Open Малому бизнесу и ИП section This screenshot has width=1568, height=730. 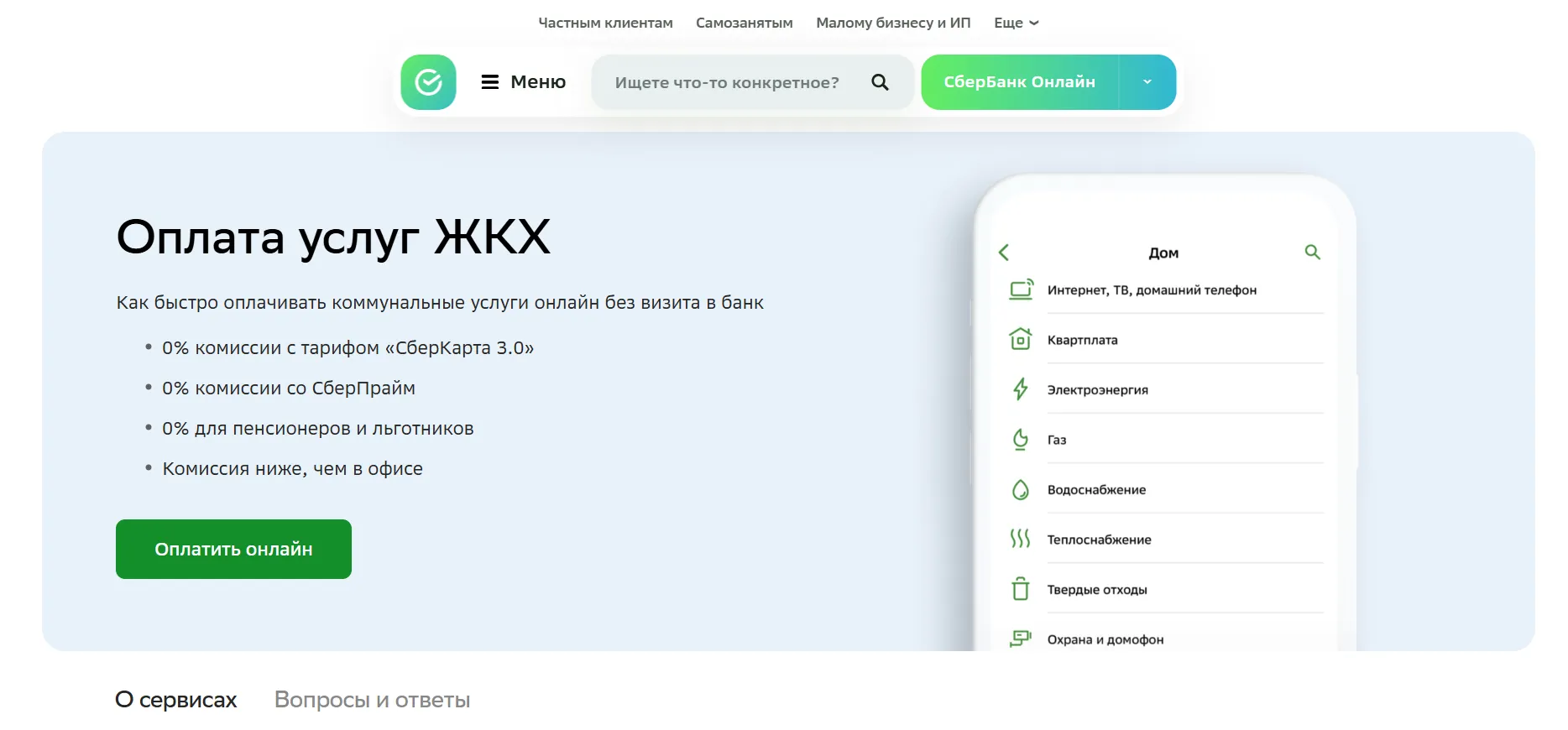(x=893, y=23)
